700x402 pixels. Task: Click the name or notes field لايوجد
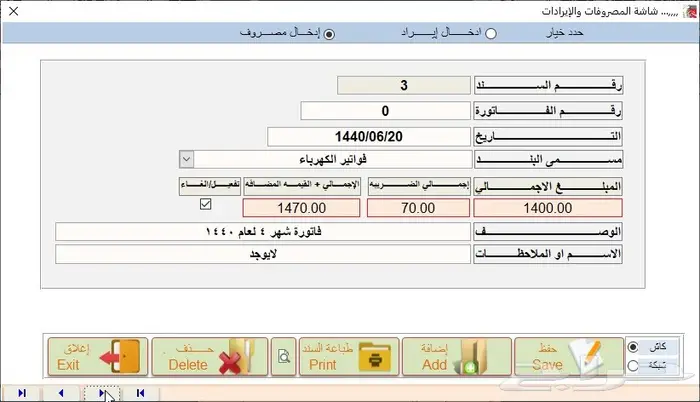tap(263, 254)
